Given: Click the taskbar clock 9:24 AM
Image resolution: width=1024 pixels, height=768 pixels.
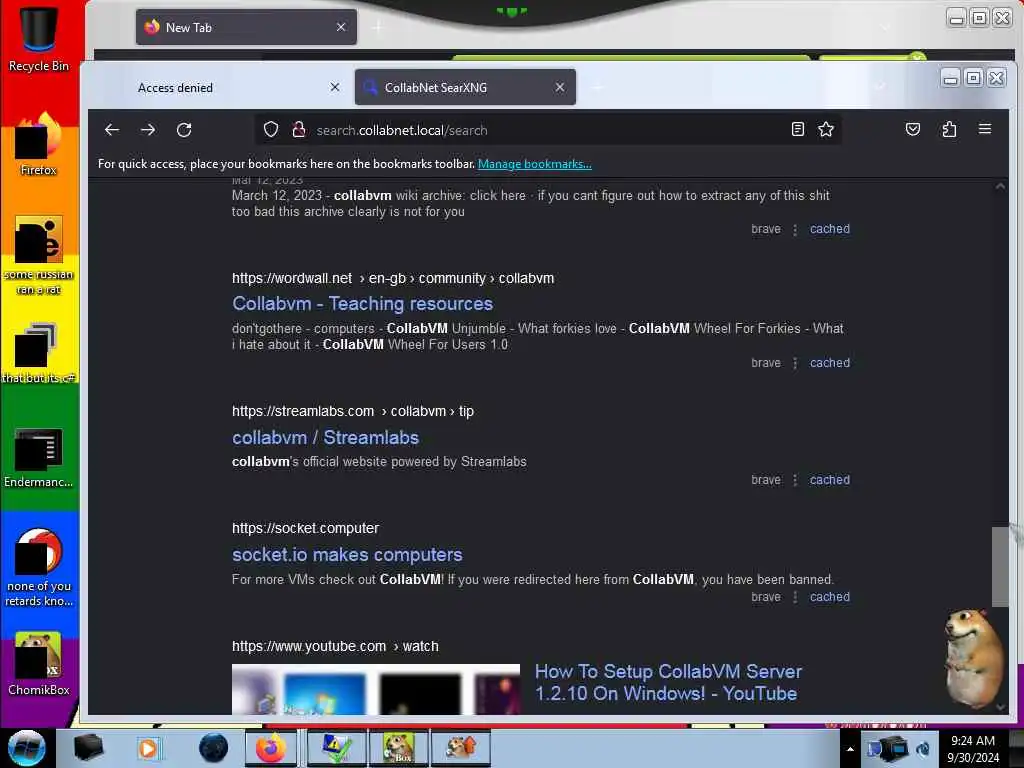Looking at the screenshot, I should point(972,749).
